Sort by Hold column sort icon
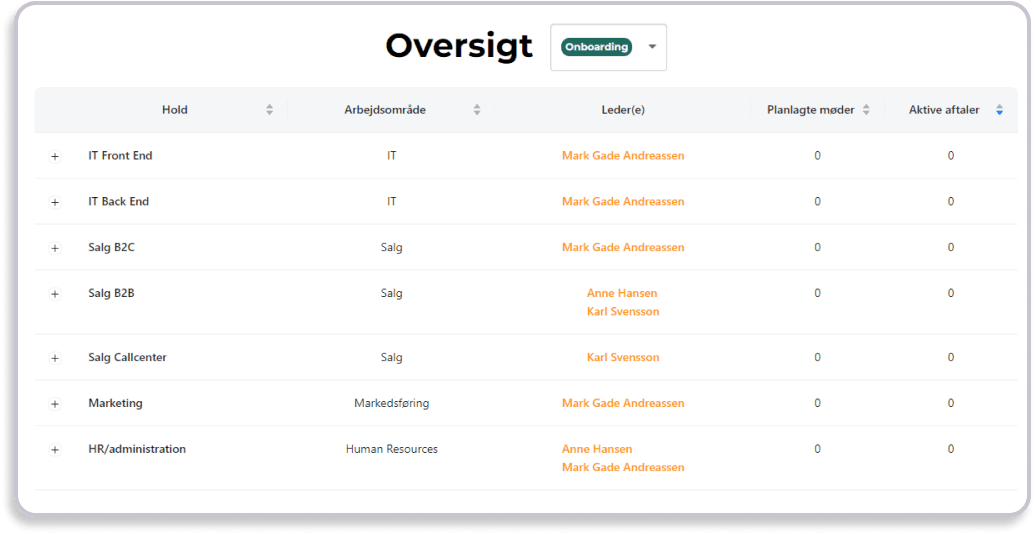Screen dimensions: 1035x534 [269, 110]
